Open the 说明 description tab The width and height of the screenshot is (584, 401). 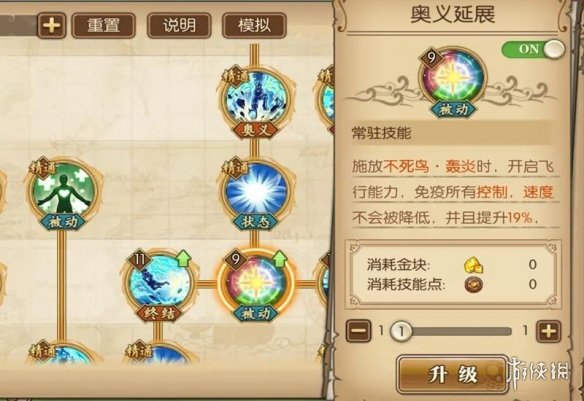[179, 25]
